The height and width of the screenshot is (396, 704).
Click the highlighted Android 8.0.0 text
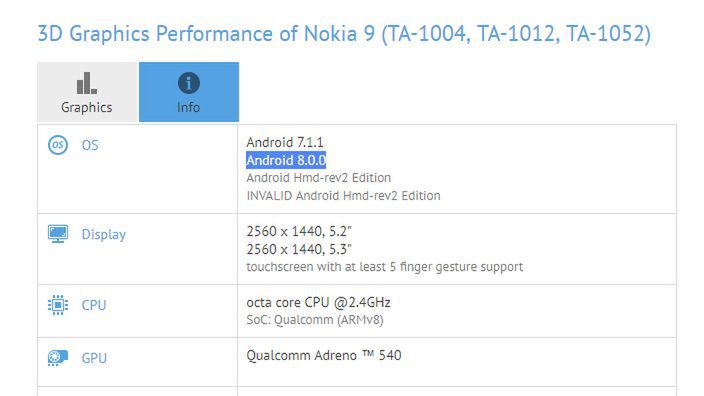tap(286, 160)
